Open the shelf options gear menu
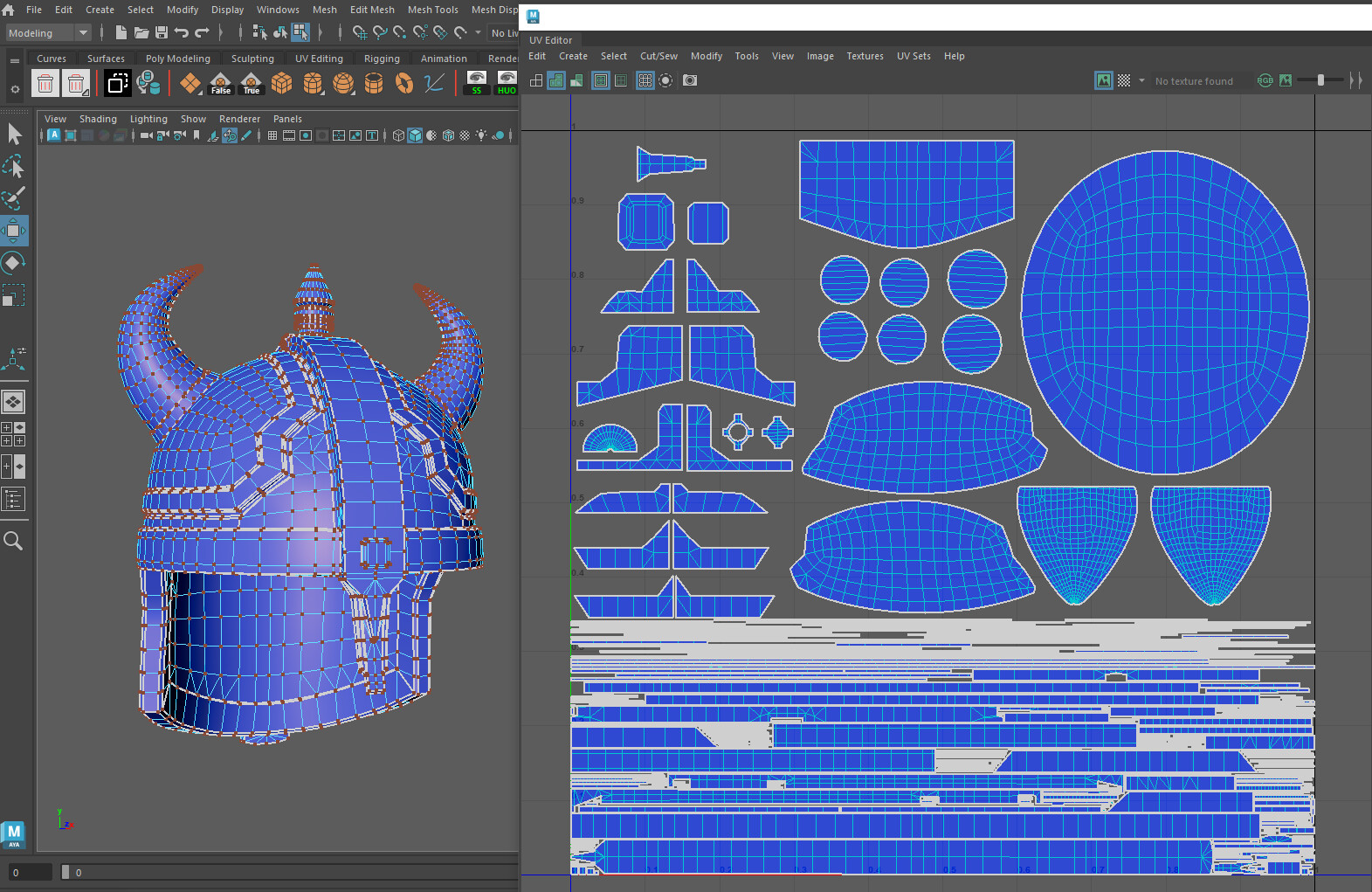1372x892 pixels. coord(14,89)
